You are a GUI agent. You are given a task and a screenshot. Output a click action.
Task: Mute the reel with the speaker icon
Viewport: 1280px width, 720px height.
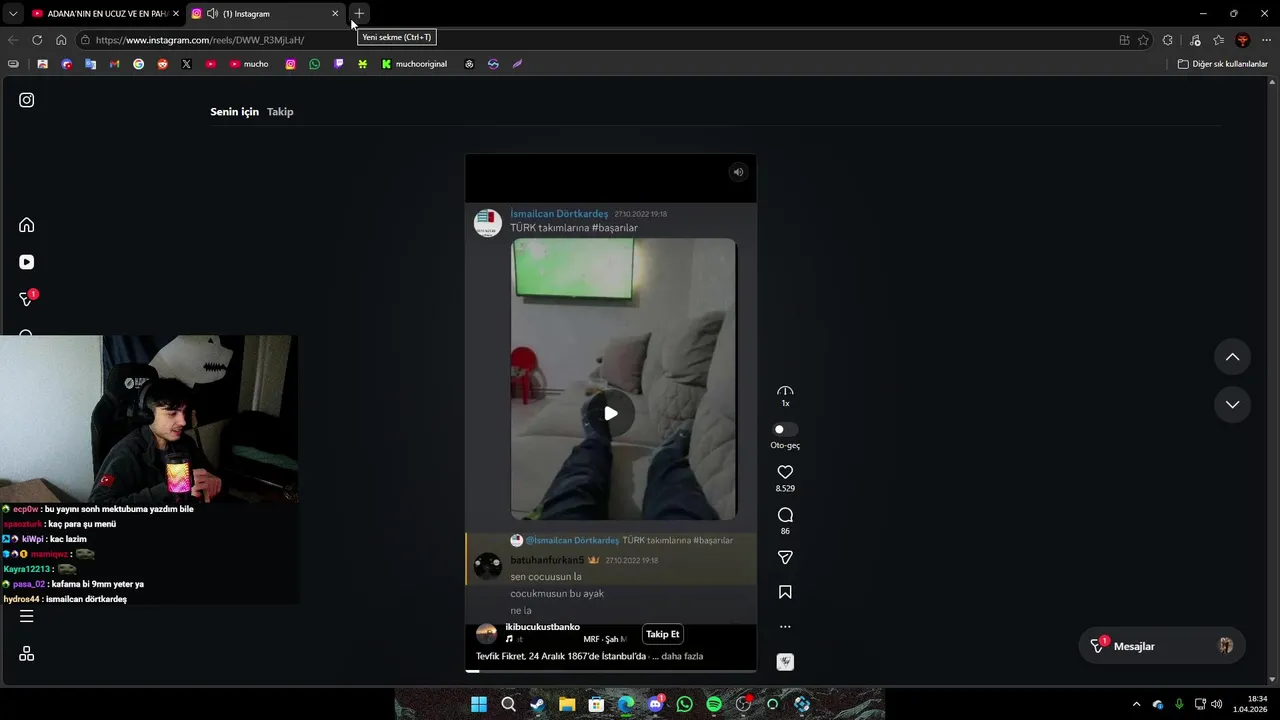tap(738, 172)
